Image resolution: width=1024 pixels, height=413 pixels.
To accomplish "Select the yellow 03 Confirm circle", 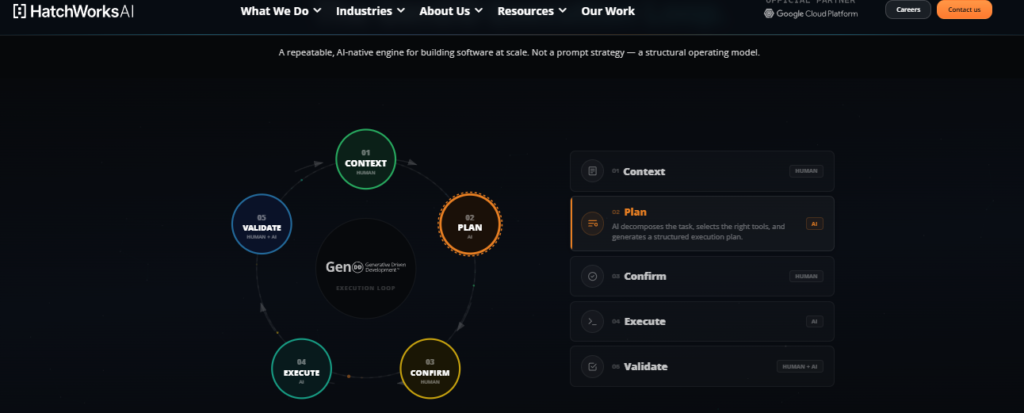I will (430, 369).
